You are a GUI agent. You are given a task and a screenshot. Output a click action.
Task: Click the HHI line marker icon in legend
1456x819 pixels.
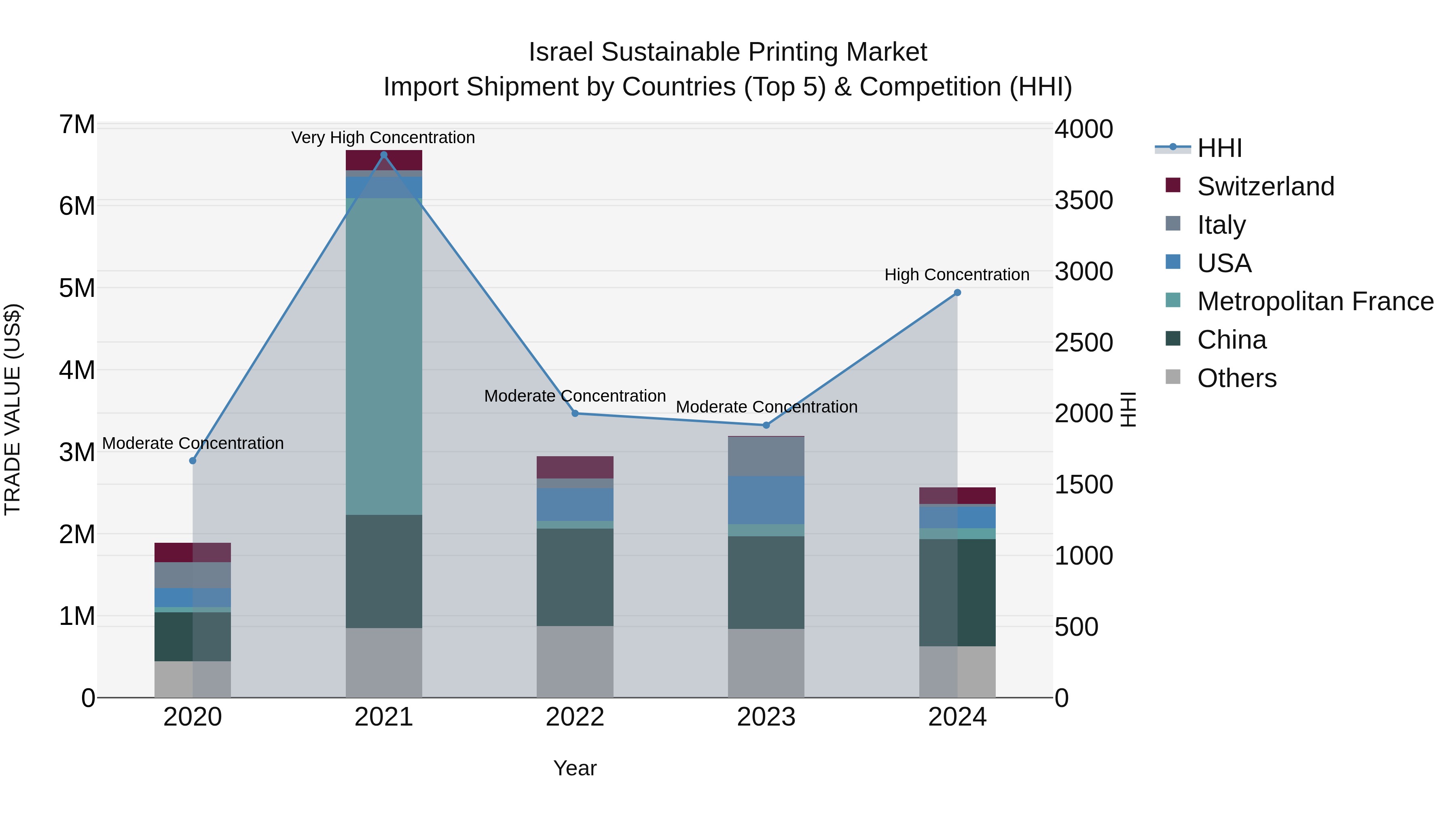1173,148
